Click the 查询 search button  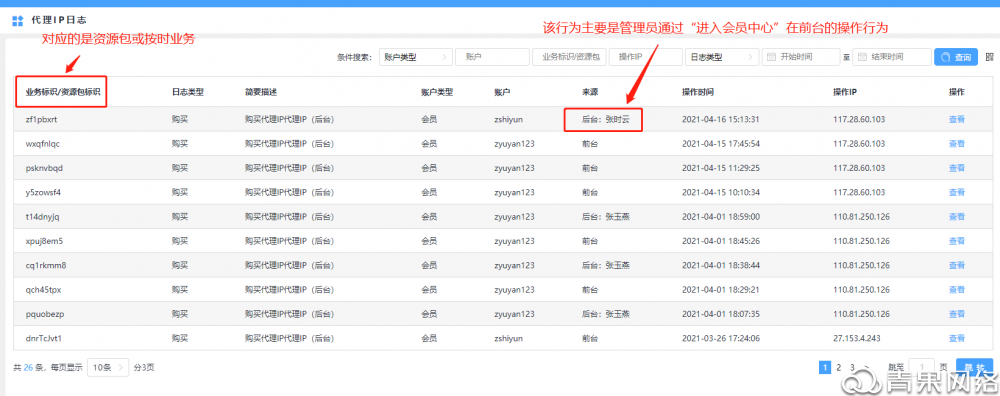click(956, 57)
